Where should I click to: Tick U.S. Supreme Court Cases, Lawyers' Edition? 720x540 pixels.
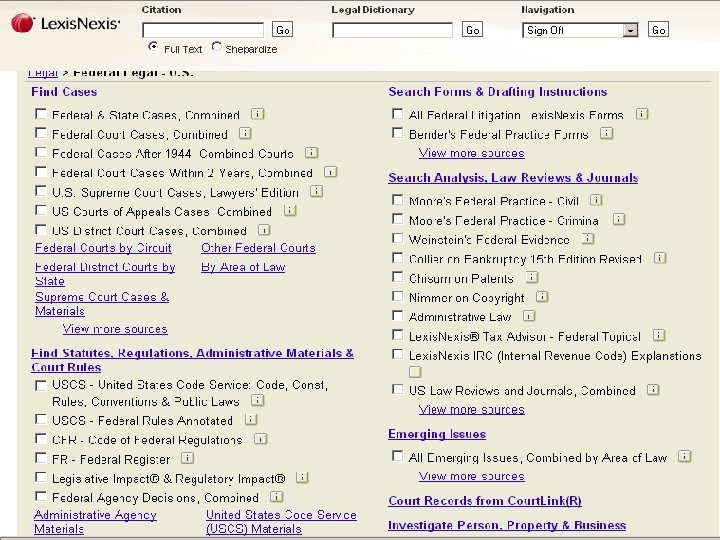pyautogui.click(x=41, y=191)
